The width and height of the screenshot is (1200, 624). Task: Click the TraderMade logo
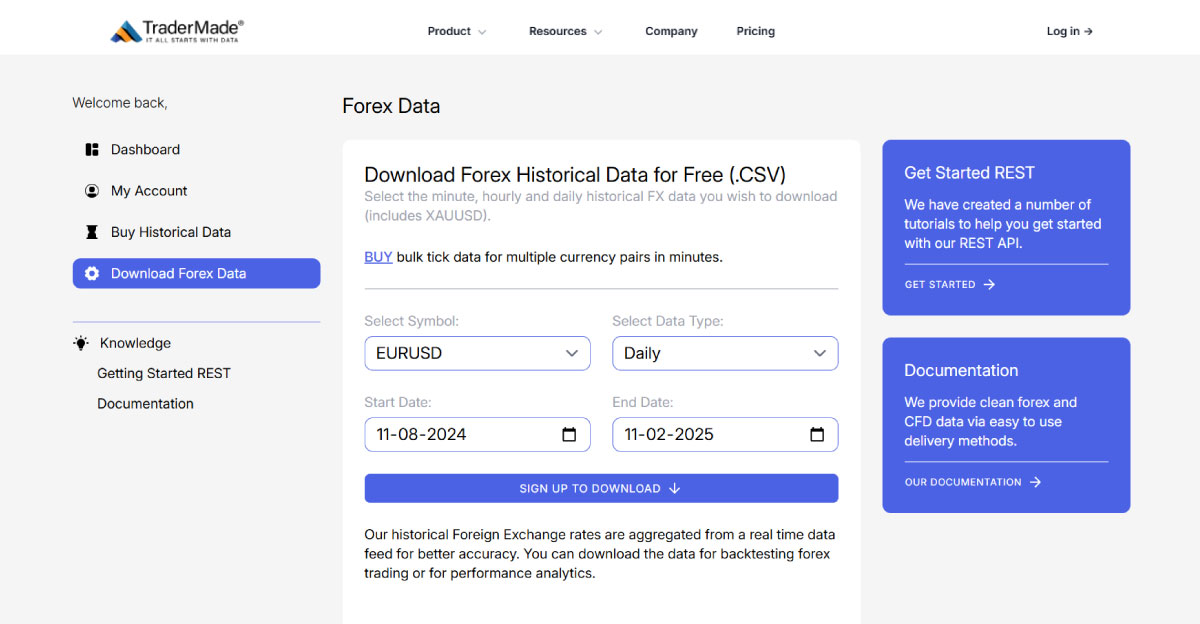177,31
